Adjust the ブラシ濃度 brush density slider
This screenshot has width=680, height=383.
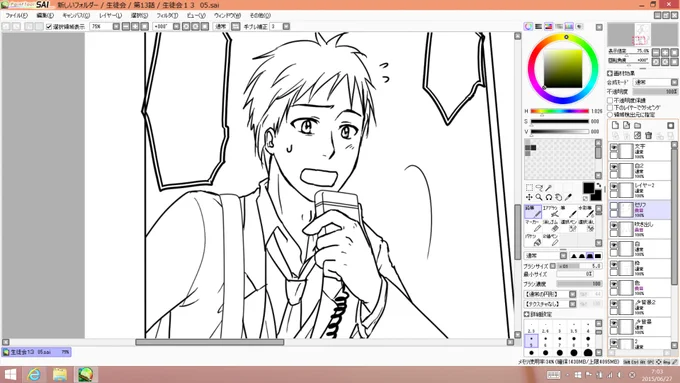click(579, 284)
